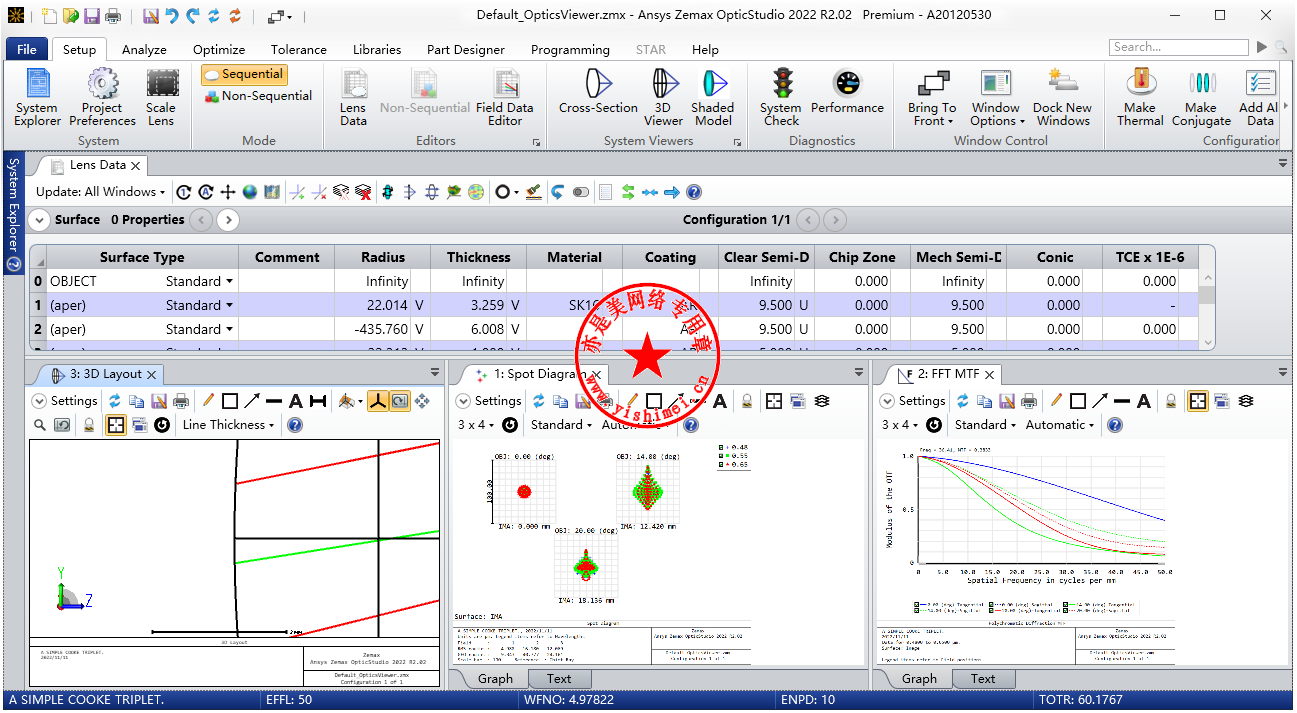The width and height of the screenshot is (1297, 713).
Task: Expand Settings in the 3D Layout window
Action: (40, 401)
